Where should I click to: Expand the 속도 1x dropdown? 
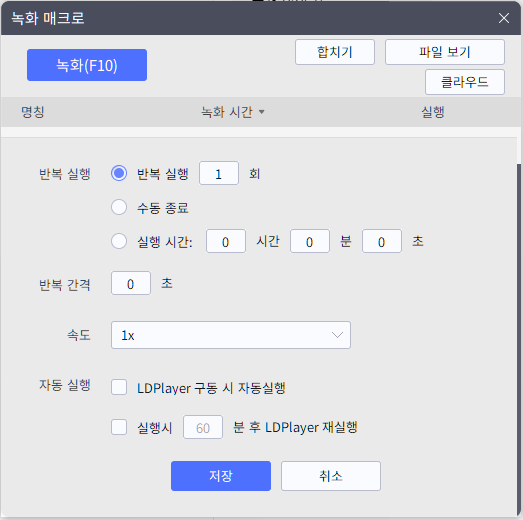point(231,335)
